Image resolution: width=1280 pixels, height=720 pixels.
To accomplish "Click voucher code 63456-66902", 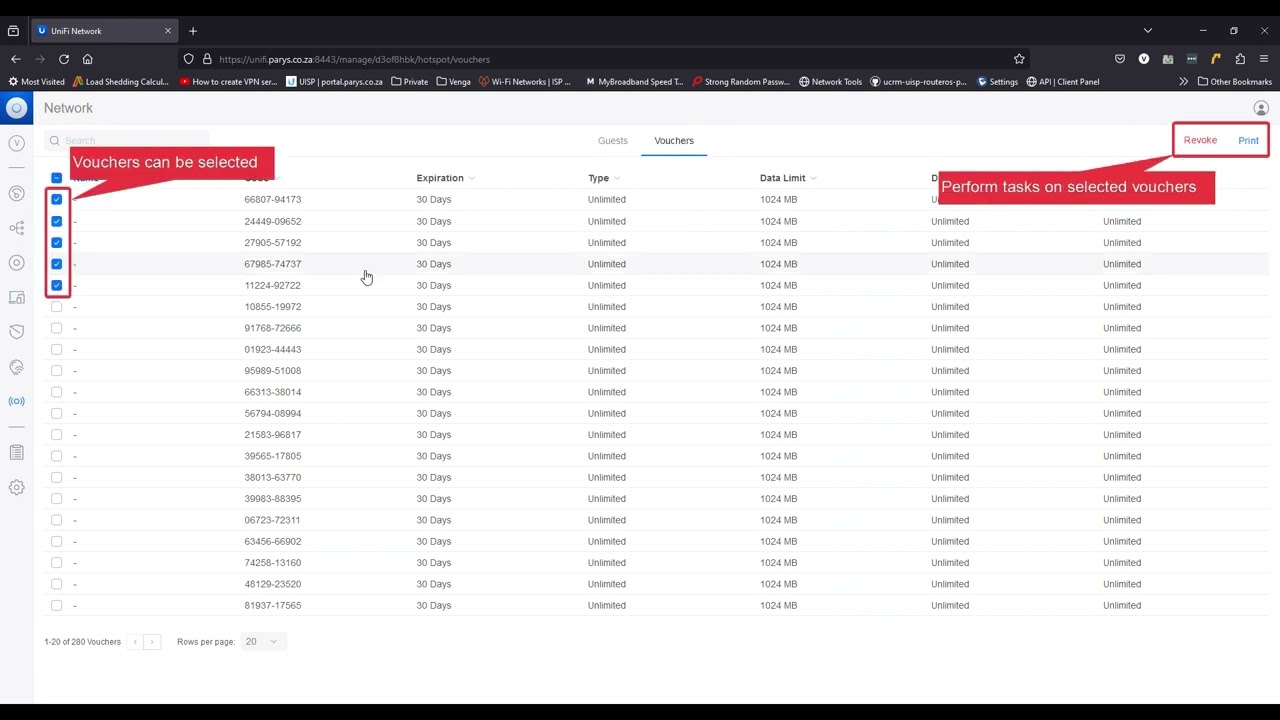I will pyautogui.click(x=272, y=541).
